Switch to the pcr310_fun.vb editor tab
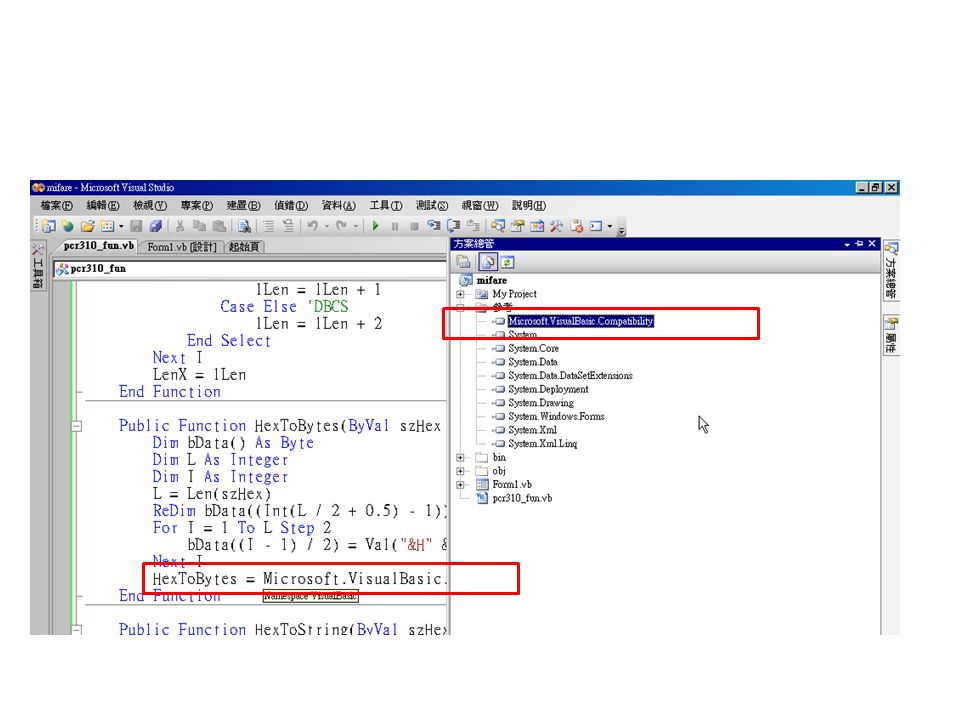Screen dimensions: 960x720 click(x=99, y=246)
